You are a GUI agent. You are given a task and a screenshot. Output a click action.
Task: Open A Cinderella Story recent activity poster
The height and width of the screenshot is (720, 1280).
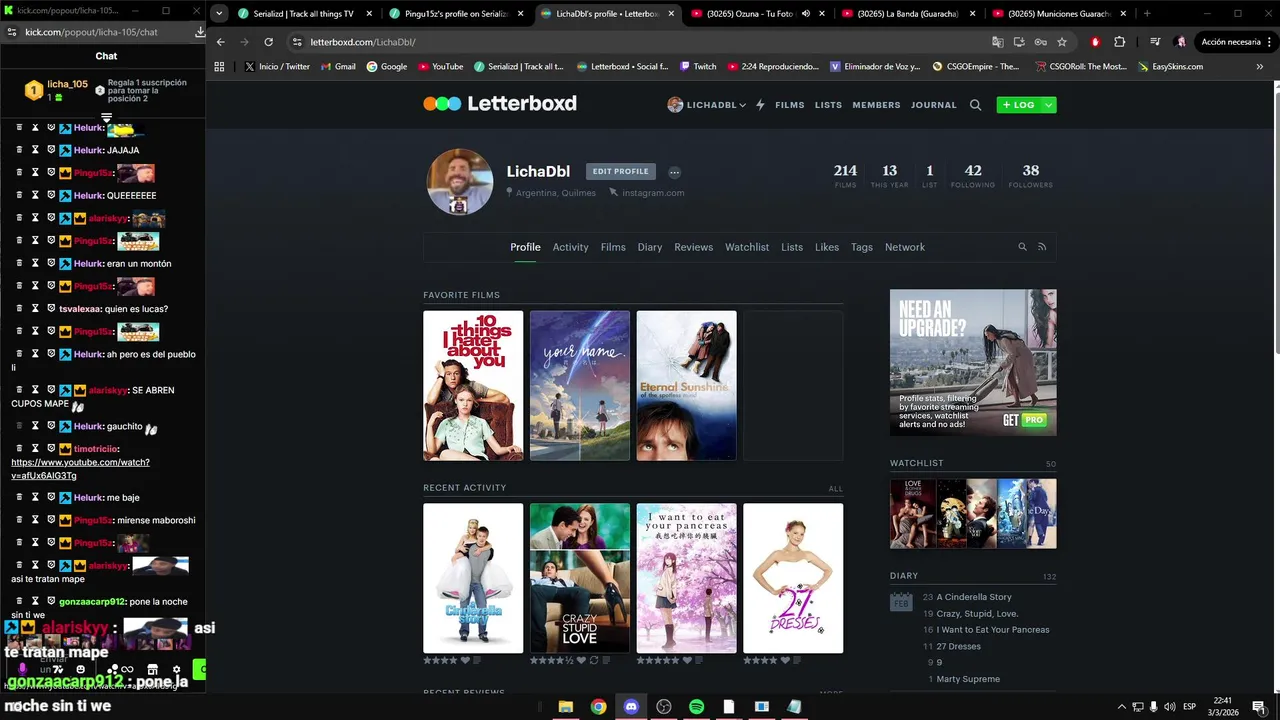coord(473,578)
